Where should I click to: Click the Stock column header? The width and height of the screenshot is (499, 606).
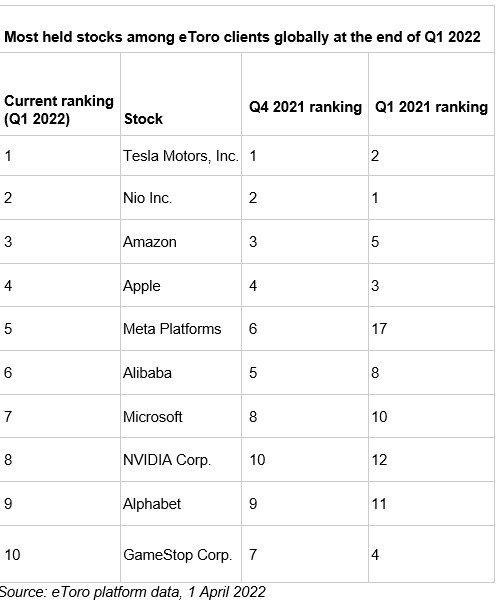[x=143, y=119]
